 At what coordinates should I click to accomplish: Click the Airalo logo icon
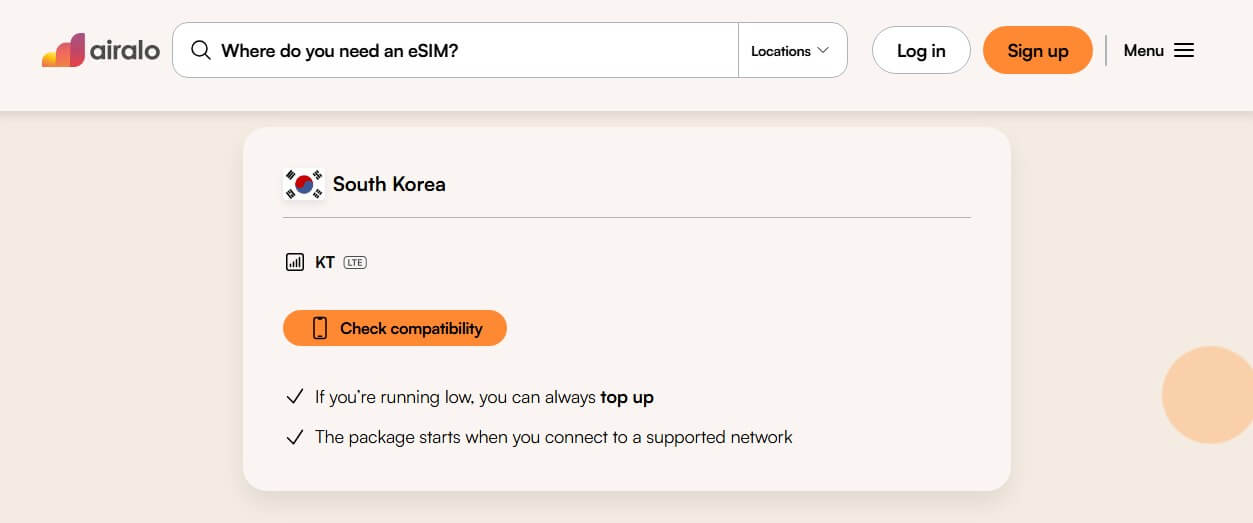point(63,50)
